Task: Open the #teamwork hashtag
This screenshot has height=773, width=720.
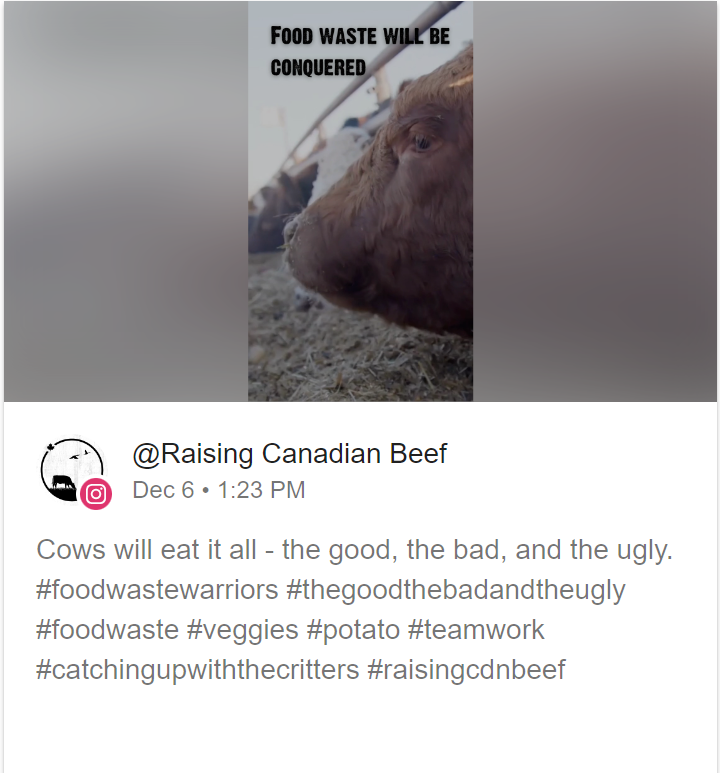Action: 476,630
